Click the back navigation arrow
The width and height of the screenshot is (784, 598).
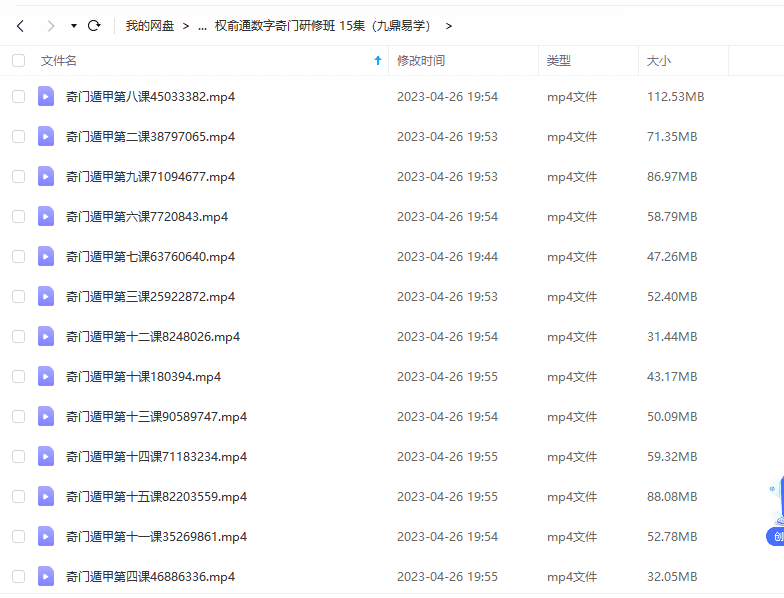pos(20,25)
